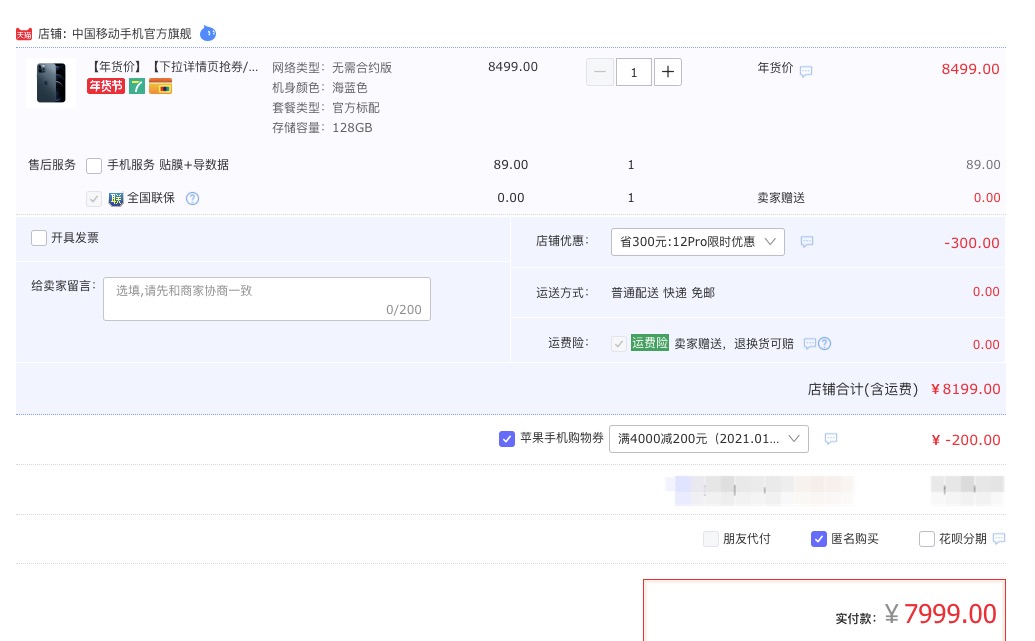Image resolution: width=1035 pixels, height=641 pixels.
Task: Open the 满4000减200元 coupon dropdown
Action: pos(709,439)
